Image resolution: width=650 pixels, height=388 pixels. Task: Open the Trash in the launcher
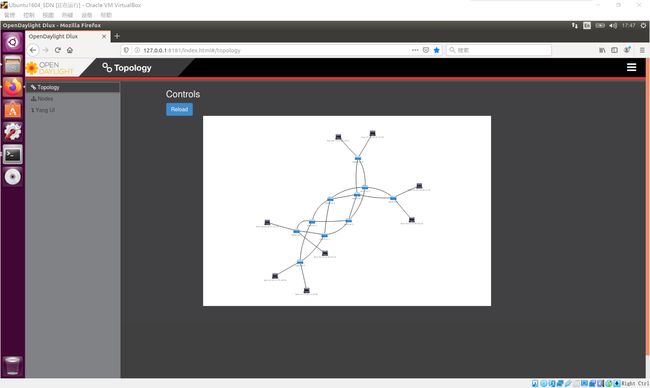tap(13, 365)
